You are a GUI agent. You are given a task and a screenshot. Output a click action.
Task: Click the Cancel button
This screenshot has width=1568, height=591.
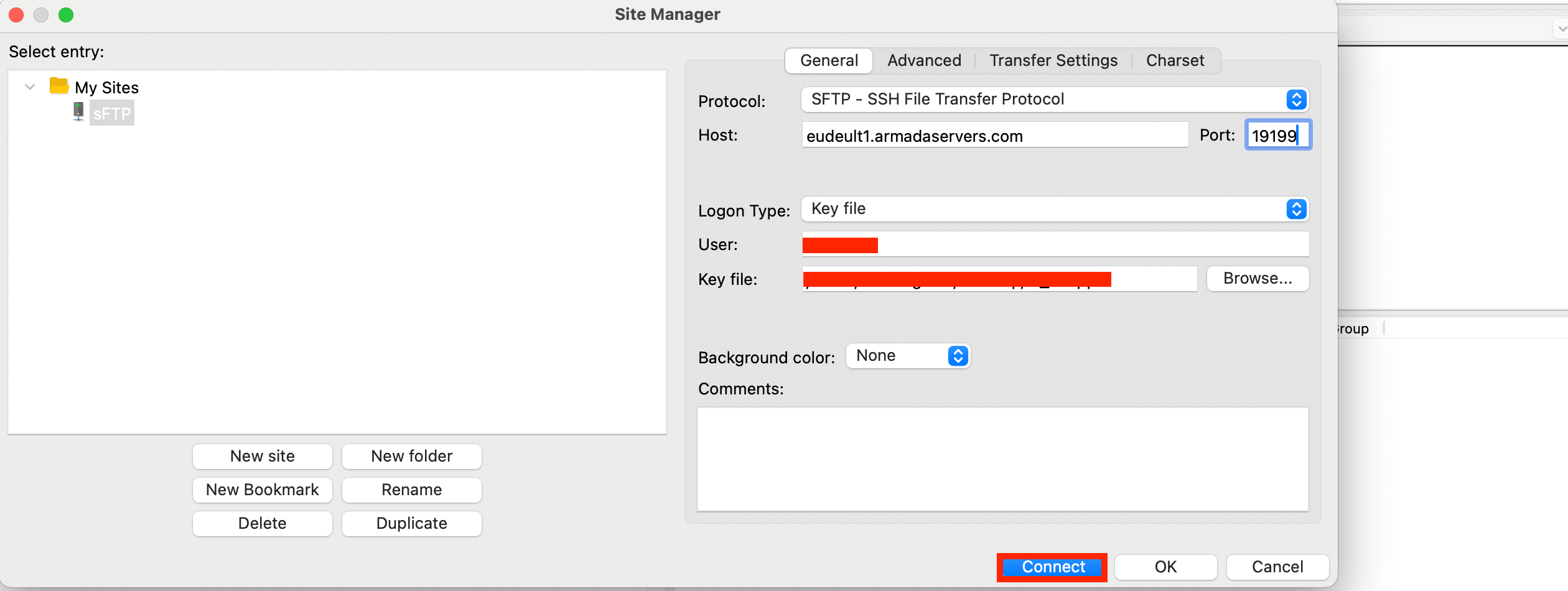tap(1277, 567)
